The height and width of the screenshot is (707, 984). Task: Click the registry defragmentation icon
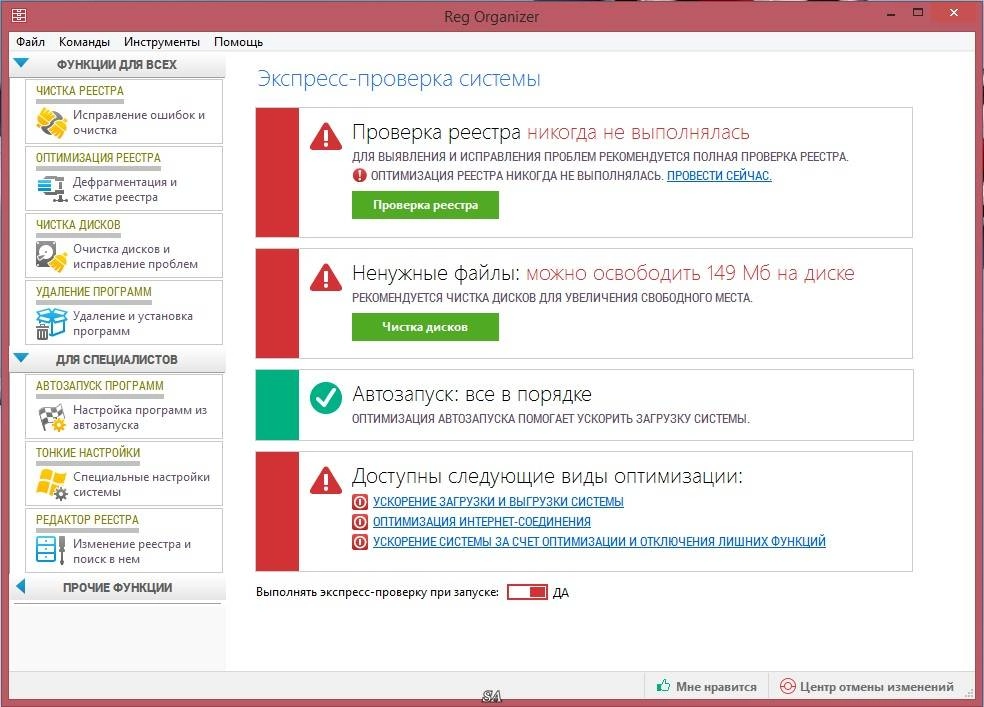pos(51,189)
